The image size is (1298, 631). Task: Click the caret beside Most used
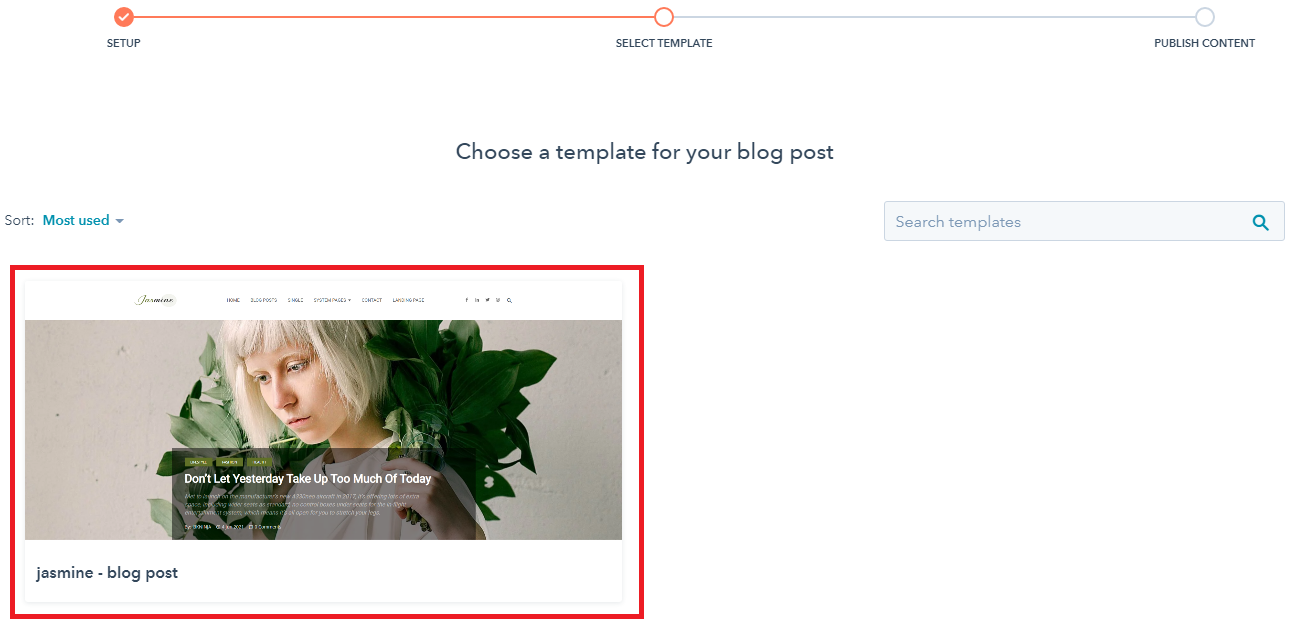[119, 221]
